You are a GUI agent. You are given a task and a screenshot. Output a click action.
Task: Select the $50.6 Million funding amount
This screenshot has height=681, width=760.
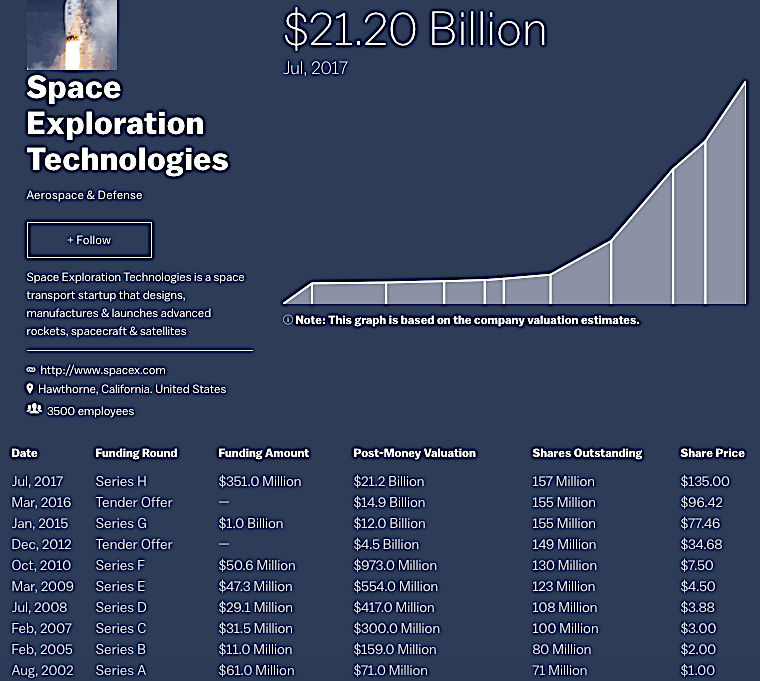point(257,565)
